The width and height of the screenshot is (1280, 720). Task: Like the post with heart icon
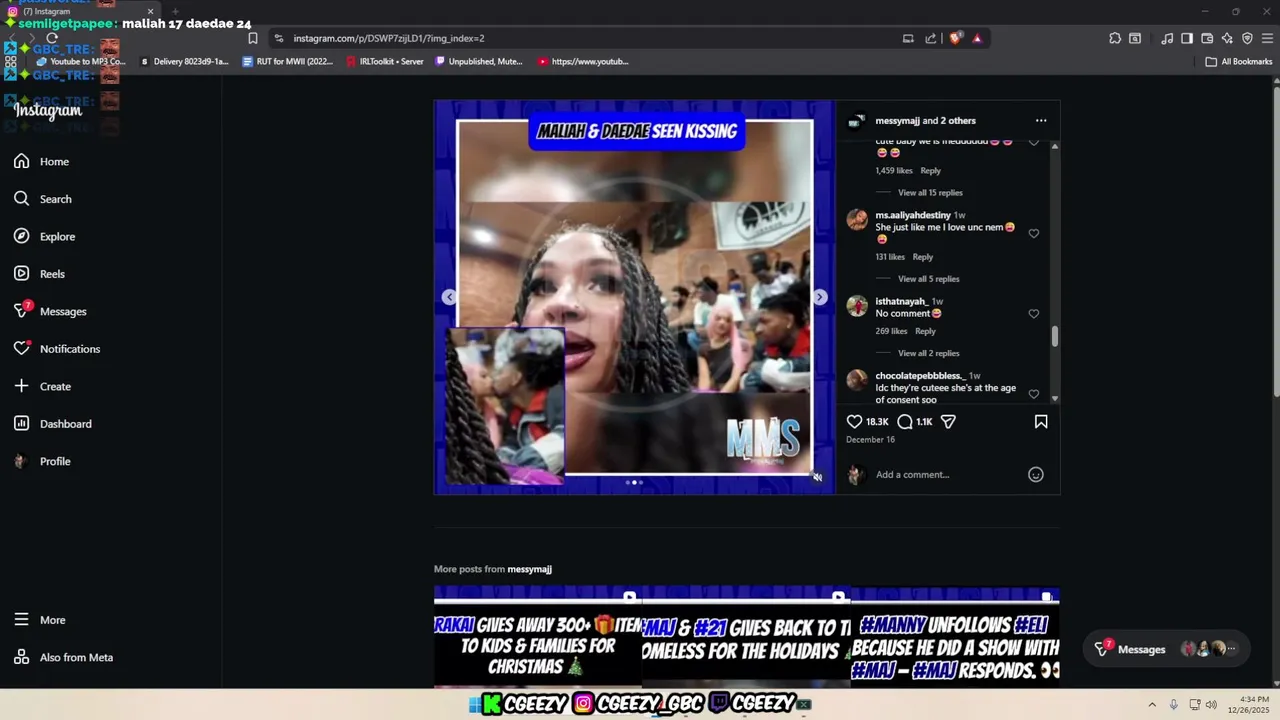click(854, 422)
